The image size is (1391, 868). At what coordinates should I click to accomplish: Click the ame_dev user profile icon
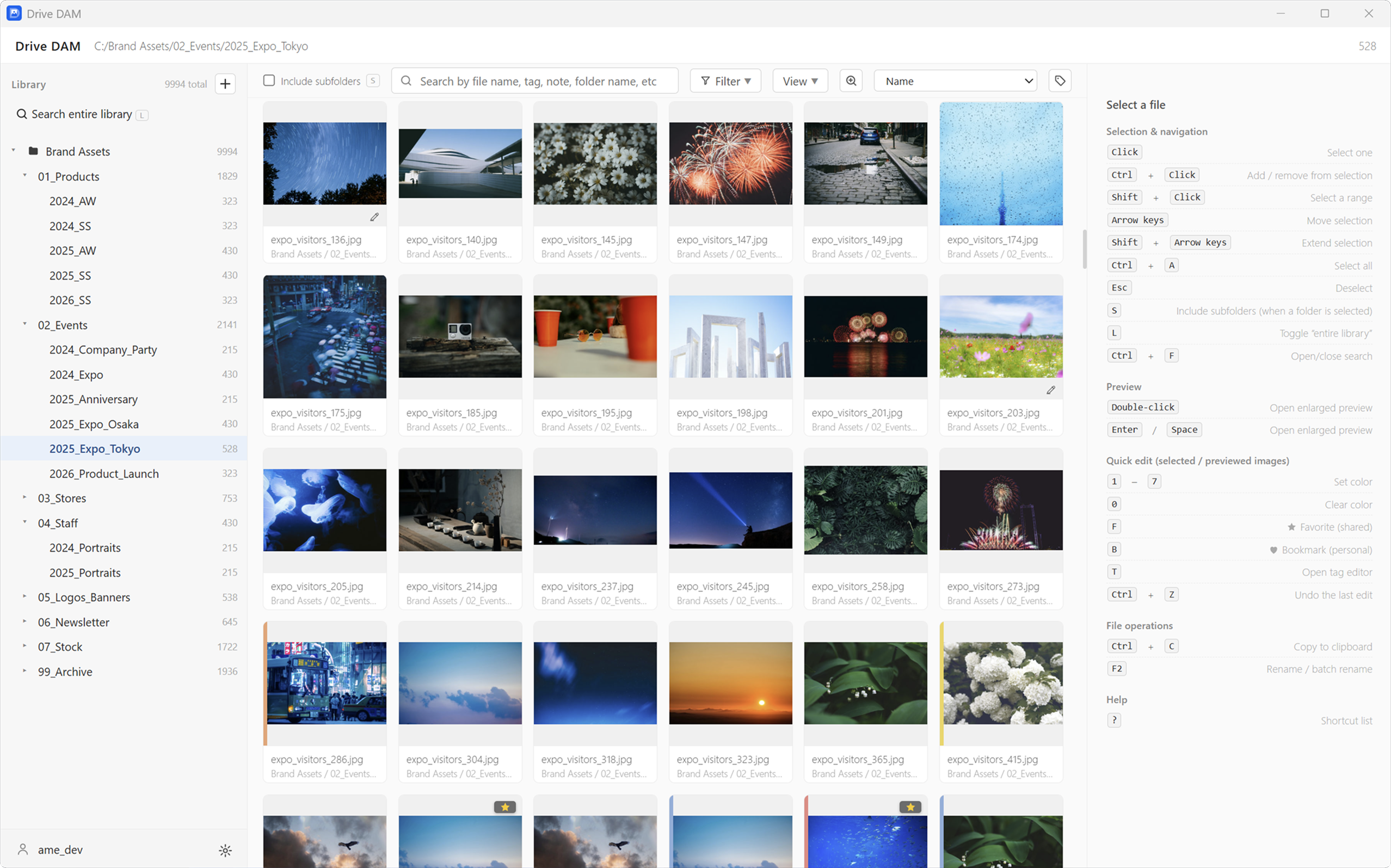coord(23,849)
